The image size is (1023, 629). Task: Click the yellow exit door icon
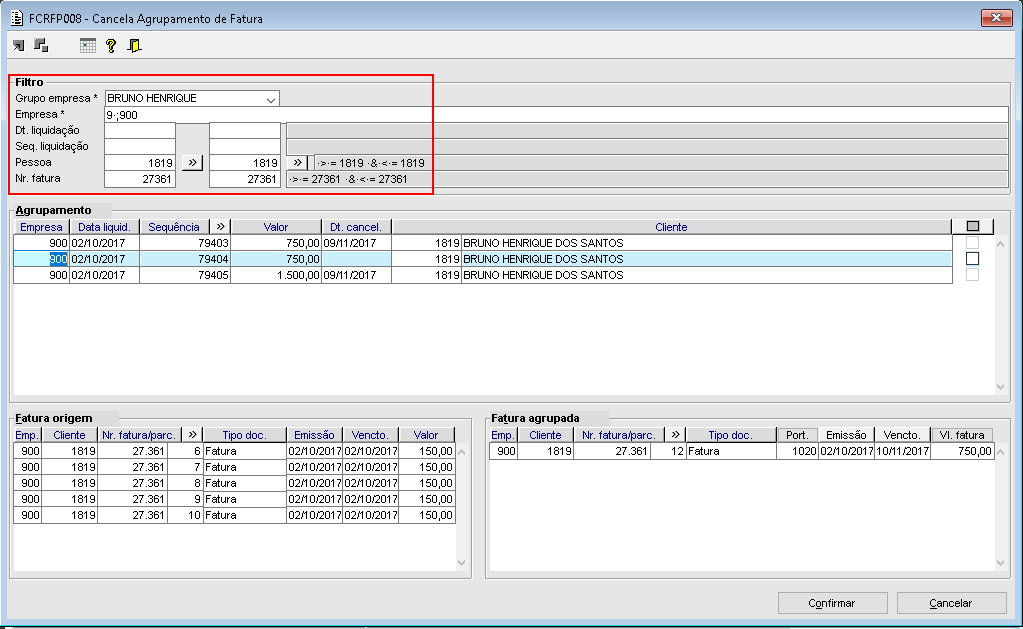click(134, 45)
